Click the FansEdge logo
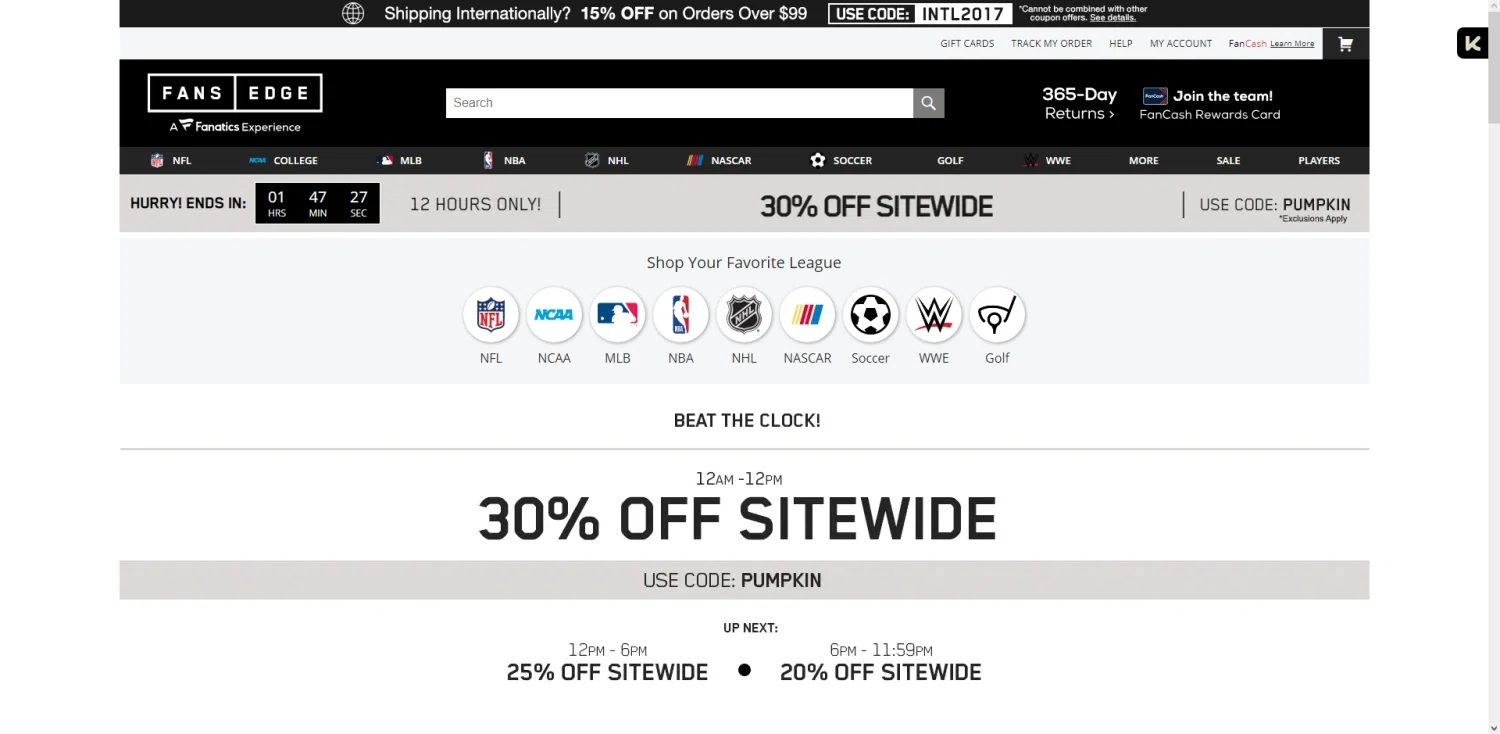This screenshot has width=1500, height=734. pos(235,103)
